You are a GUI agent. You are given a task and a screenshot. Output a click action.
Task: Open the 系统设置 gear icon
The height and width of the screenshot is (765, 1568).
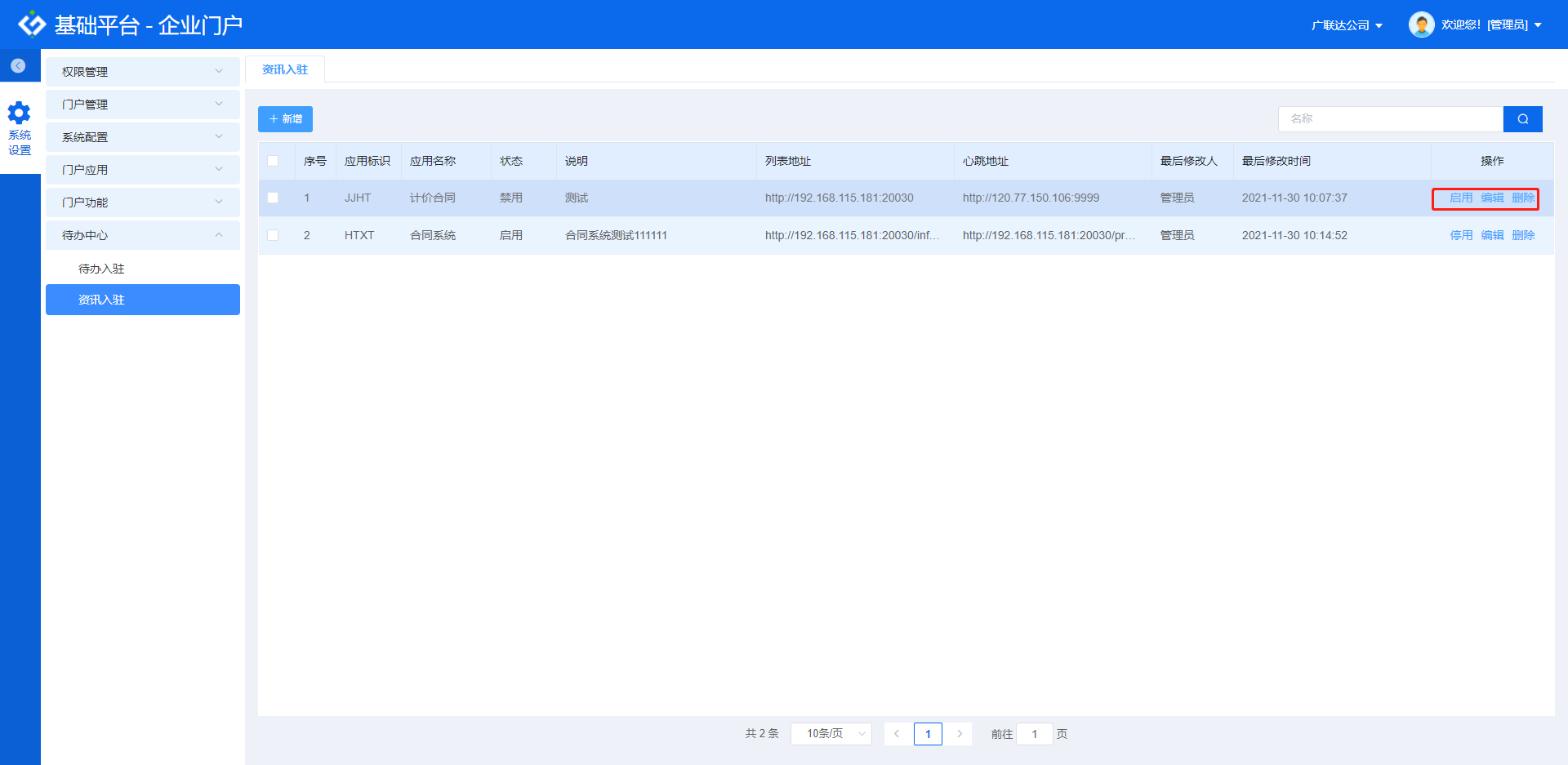click(20, 113)
